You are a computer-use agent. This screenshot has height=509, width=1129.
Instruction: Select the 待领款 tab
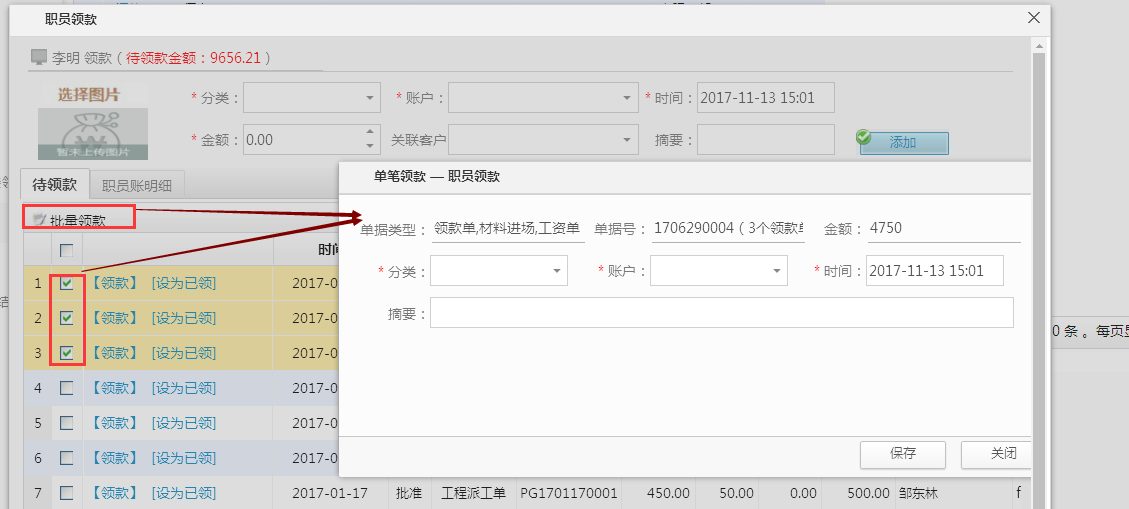pos(54,185)
